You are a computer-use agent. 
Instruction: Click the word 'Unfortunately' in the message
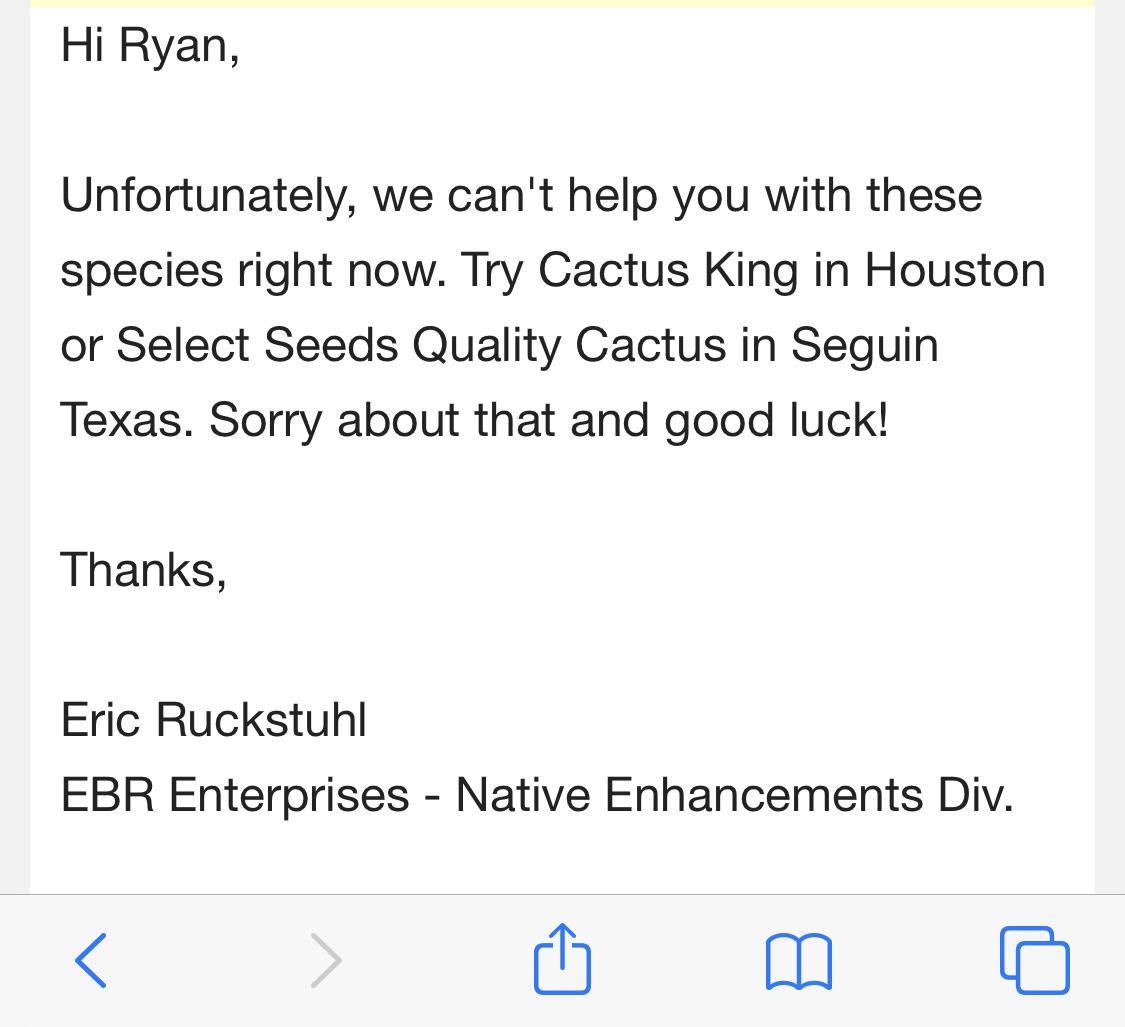(x=208, y=196)
